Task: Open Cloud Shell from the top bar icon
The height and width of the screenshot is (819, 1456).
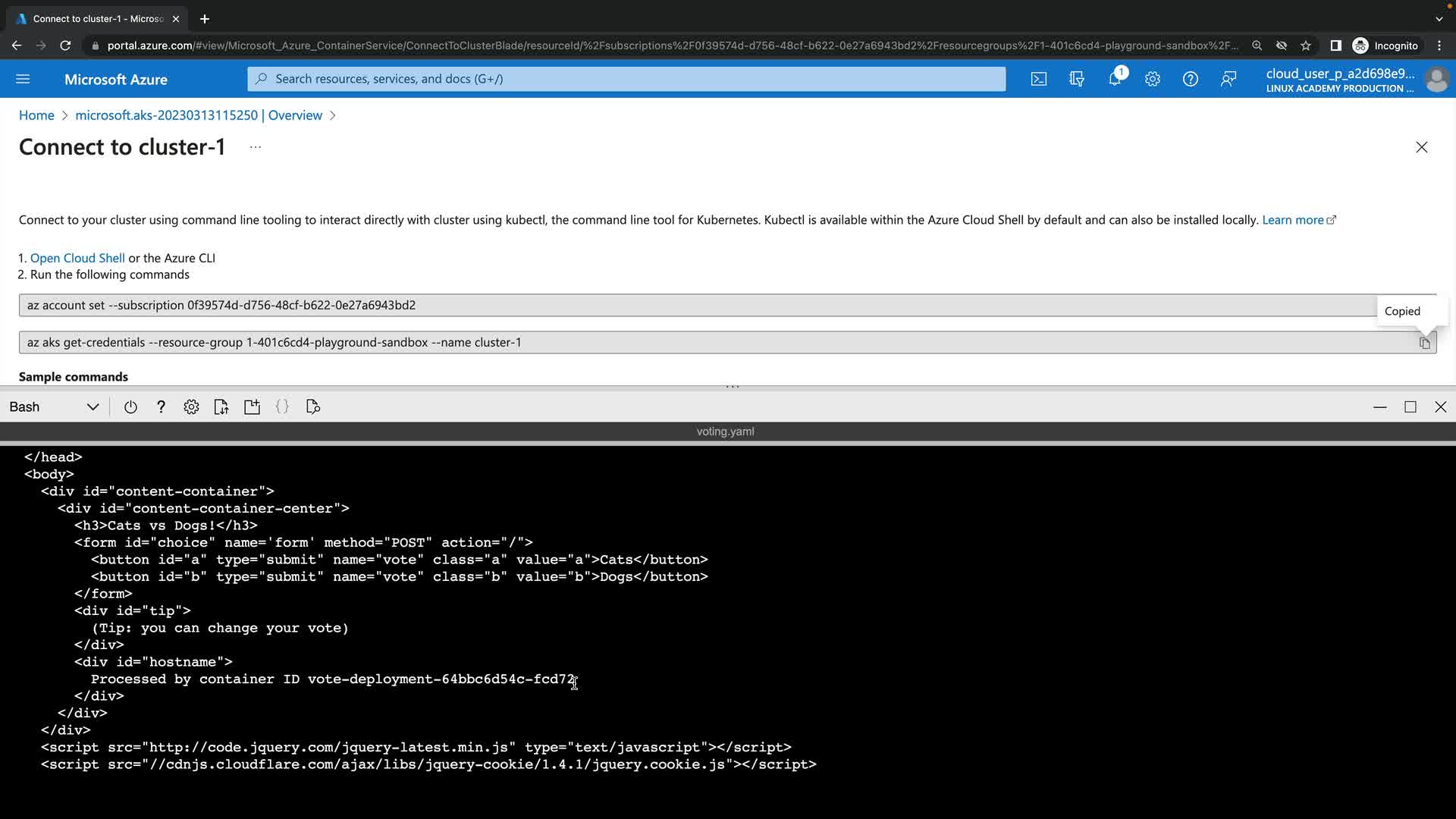Action: (1038, 79)
